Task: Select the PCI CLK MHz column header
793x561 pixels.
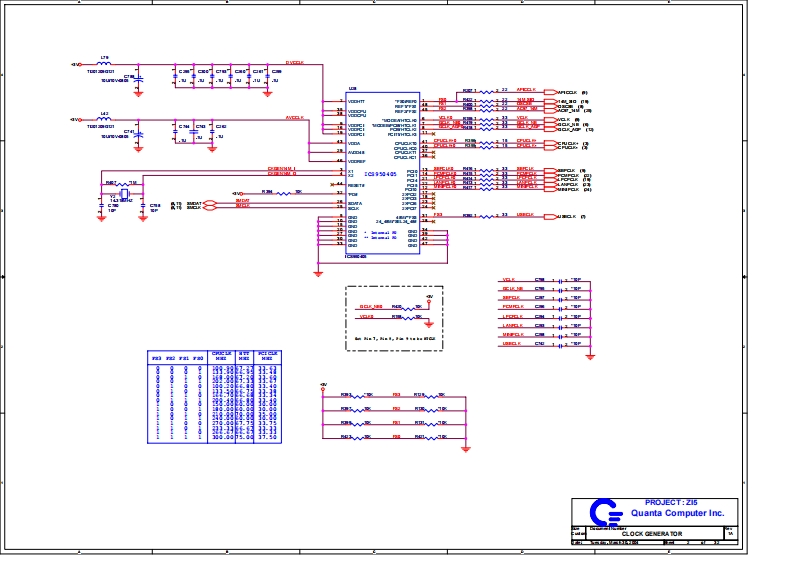Action: 267,356
